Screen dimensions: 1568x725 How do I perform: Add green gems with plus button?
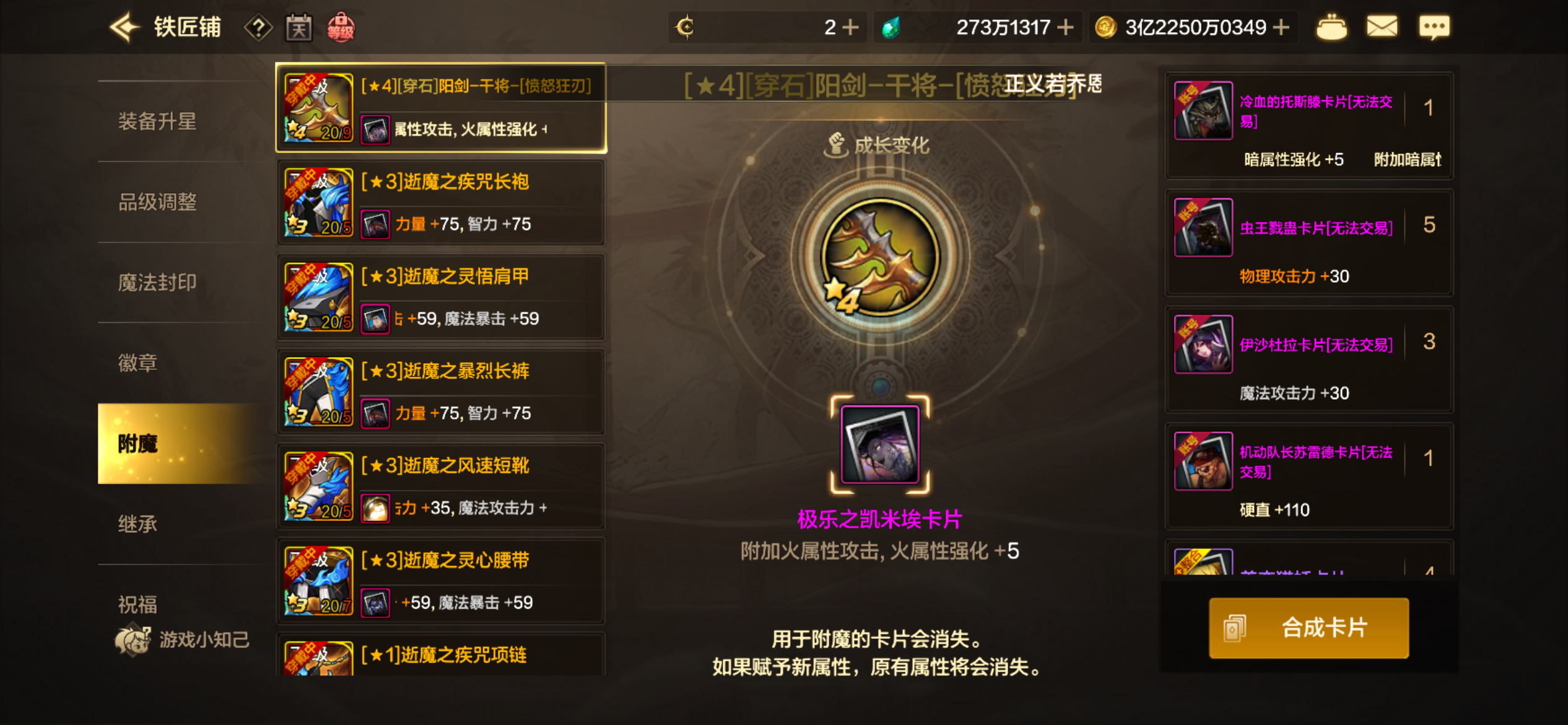[1065, 27]
